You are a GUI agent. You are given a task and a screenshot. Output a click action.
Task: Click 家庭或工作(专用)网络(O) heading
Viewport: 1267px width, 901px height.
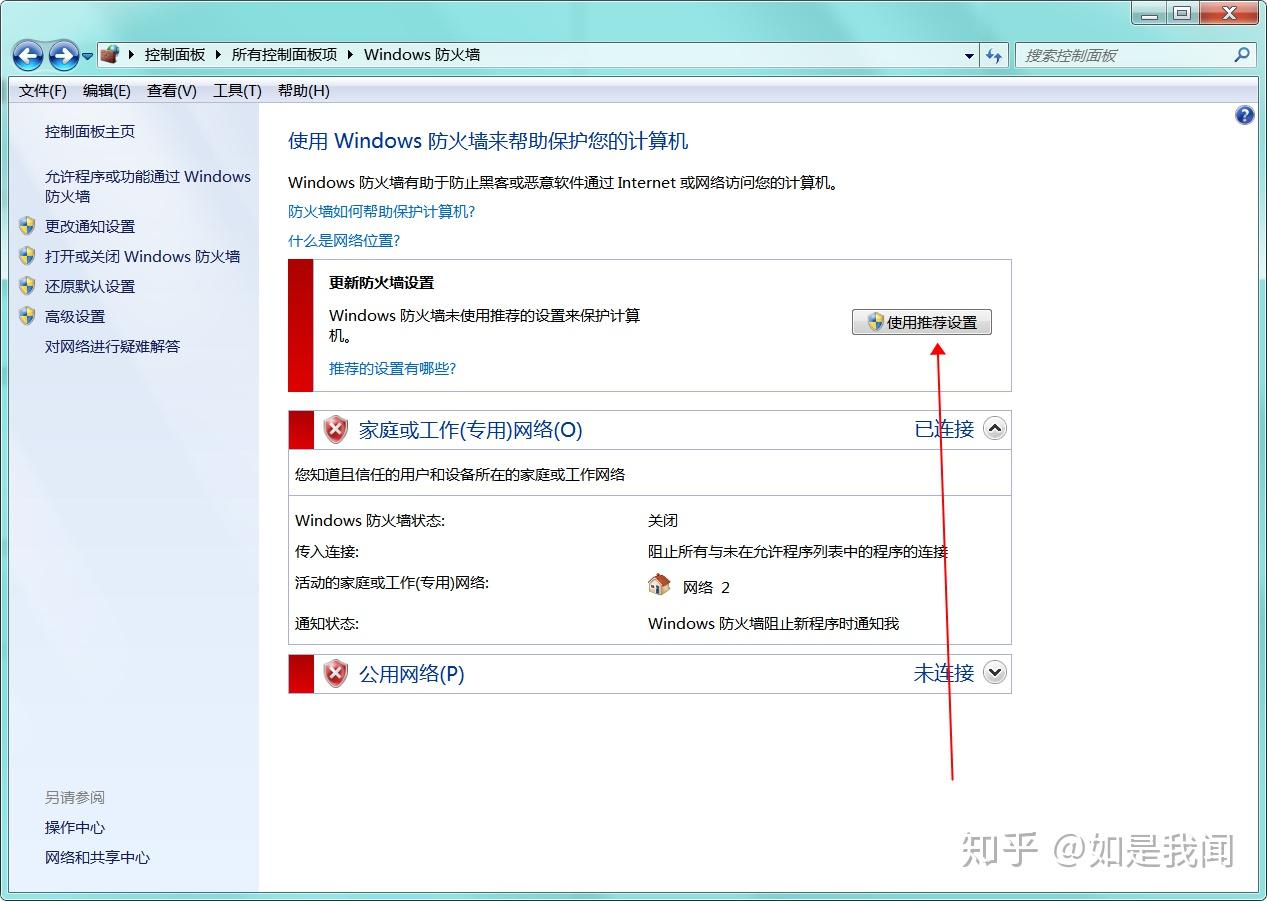(x=470, y=430)
